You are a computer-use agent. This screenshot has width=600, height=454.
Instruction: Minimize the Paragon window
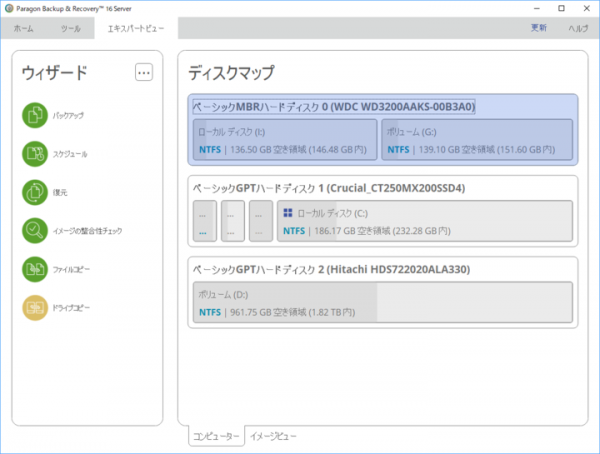tap(537, 8)
